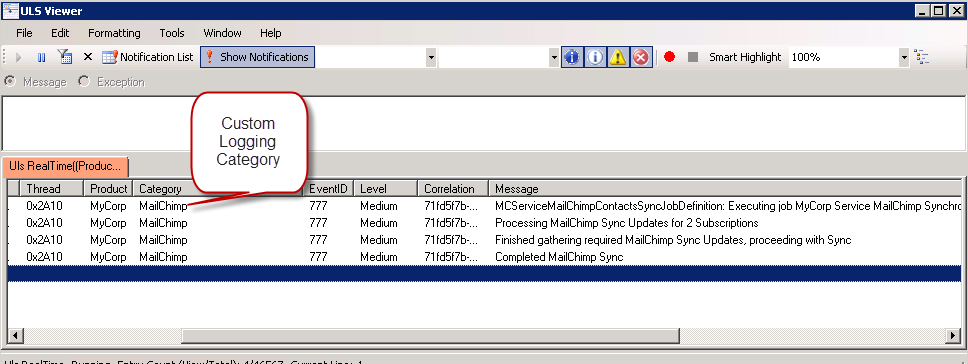Click the message detail text area
This screenshot has height=364, width=968.
point(484,123)
